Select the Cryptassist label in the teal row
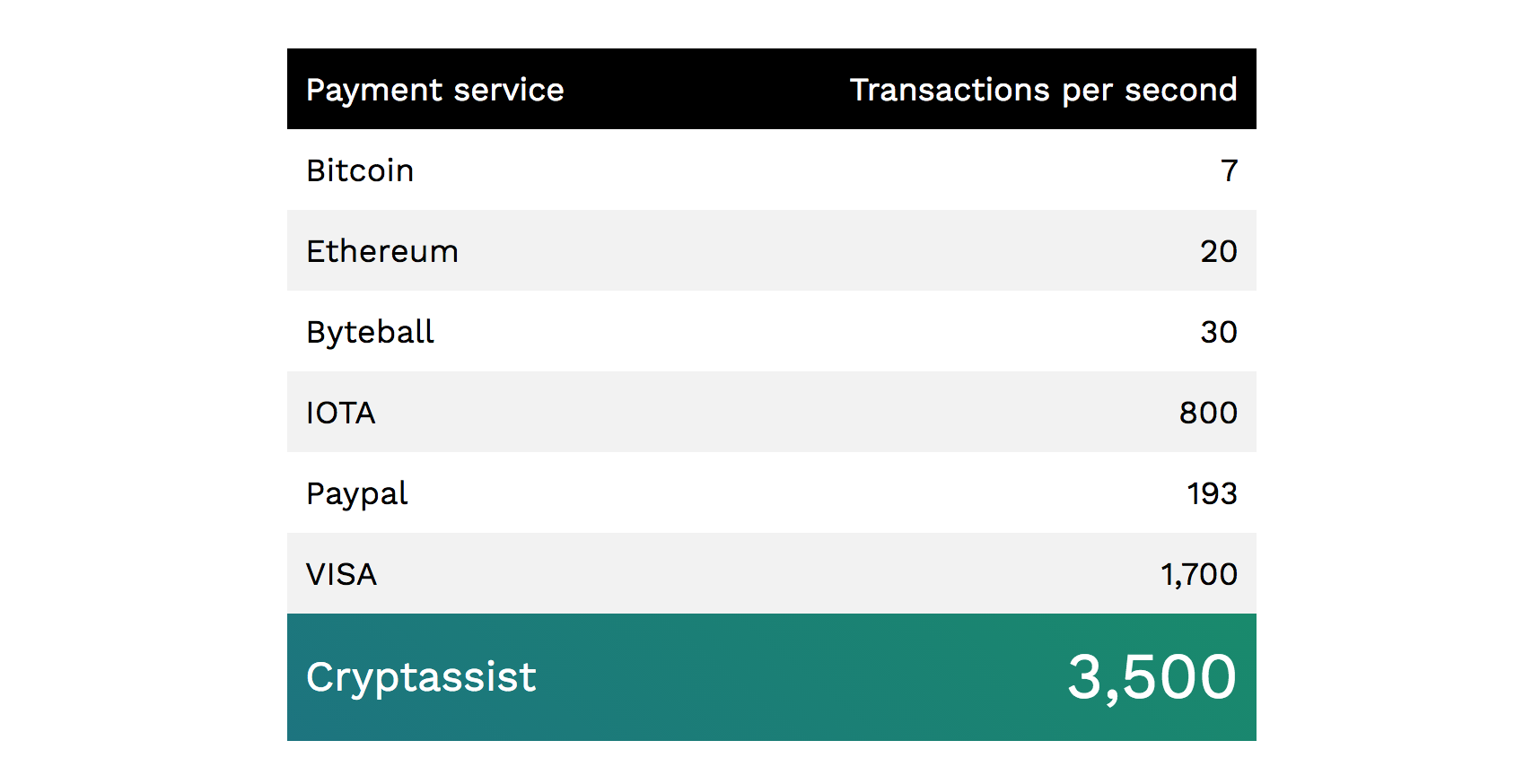Screen dimensions: 1515x784 click(x=421, y=677)
